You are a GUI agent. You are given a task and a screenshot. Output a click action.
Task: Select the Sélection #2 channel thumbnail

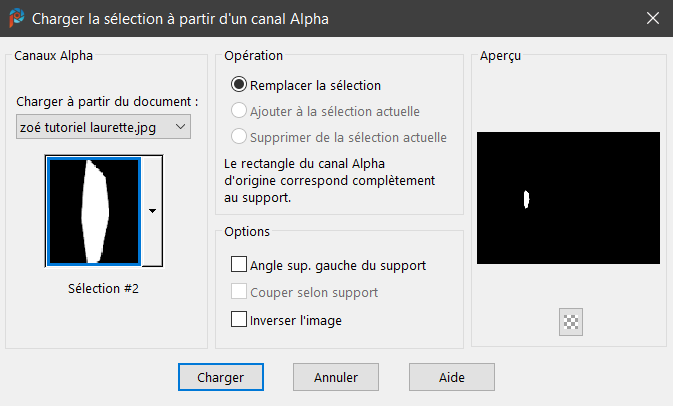[93, 211]
